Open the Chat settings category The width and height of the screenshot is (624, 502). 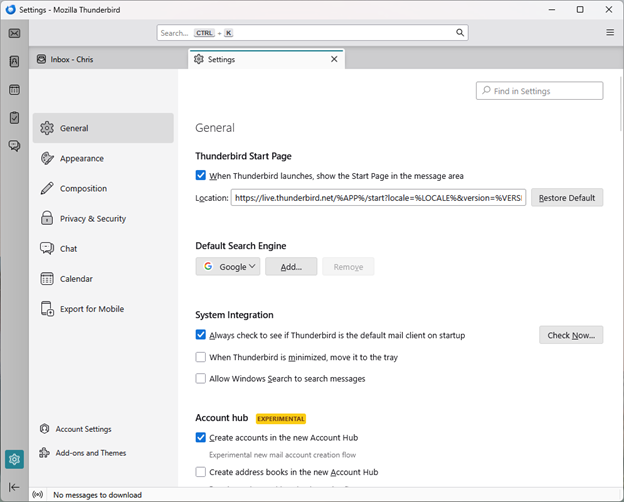point(103,249)
